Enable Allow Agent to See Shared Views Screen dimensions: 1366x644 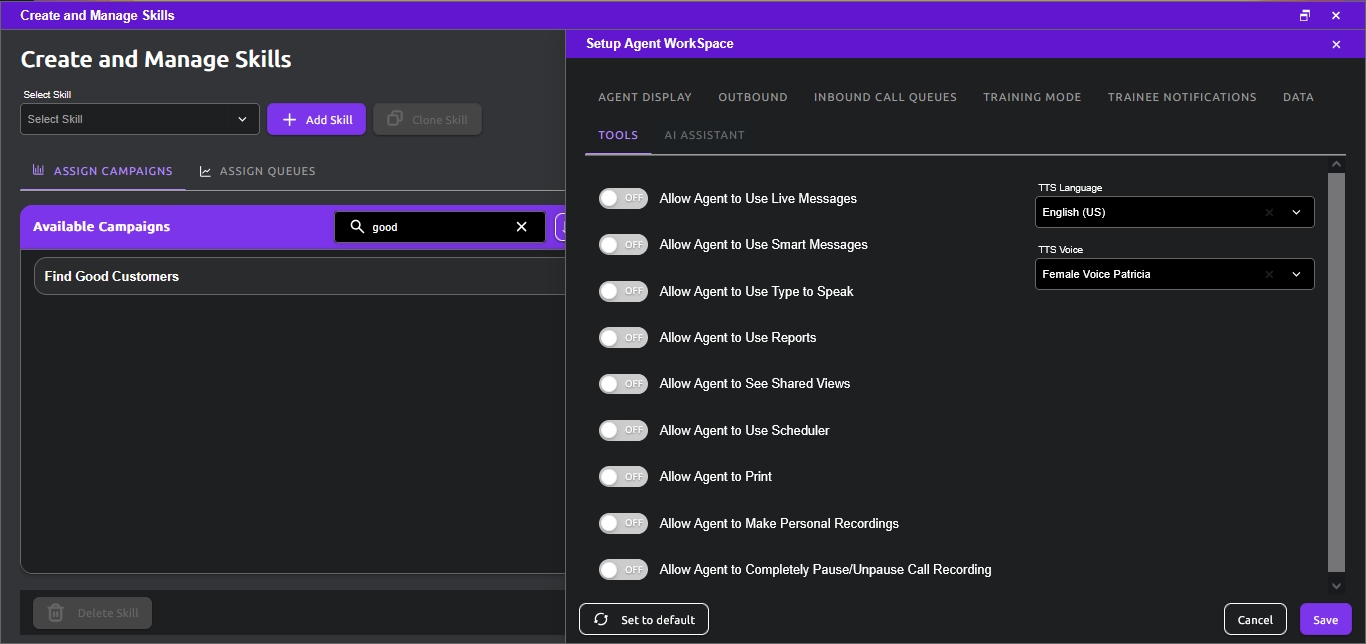623,384
